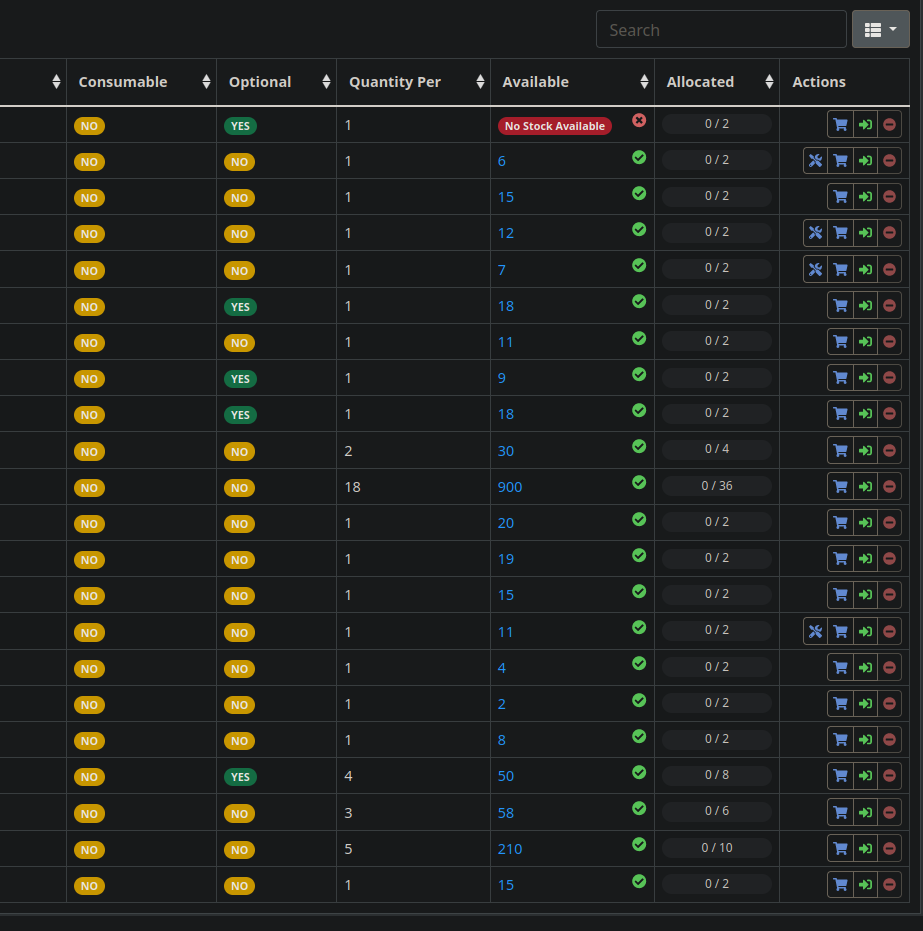Click the sort arrows on the Available column

642,81
